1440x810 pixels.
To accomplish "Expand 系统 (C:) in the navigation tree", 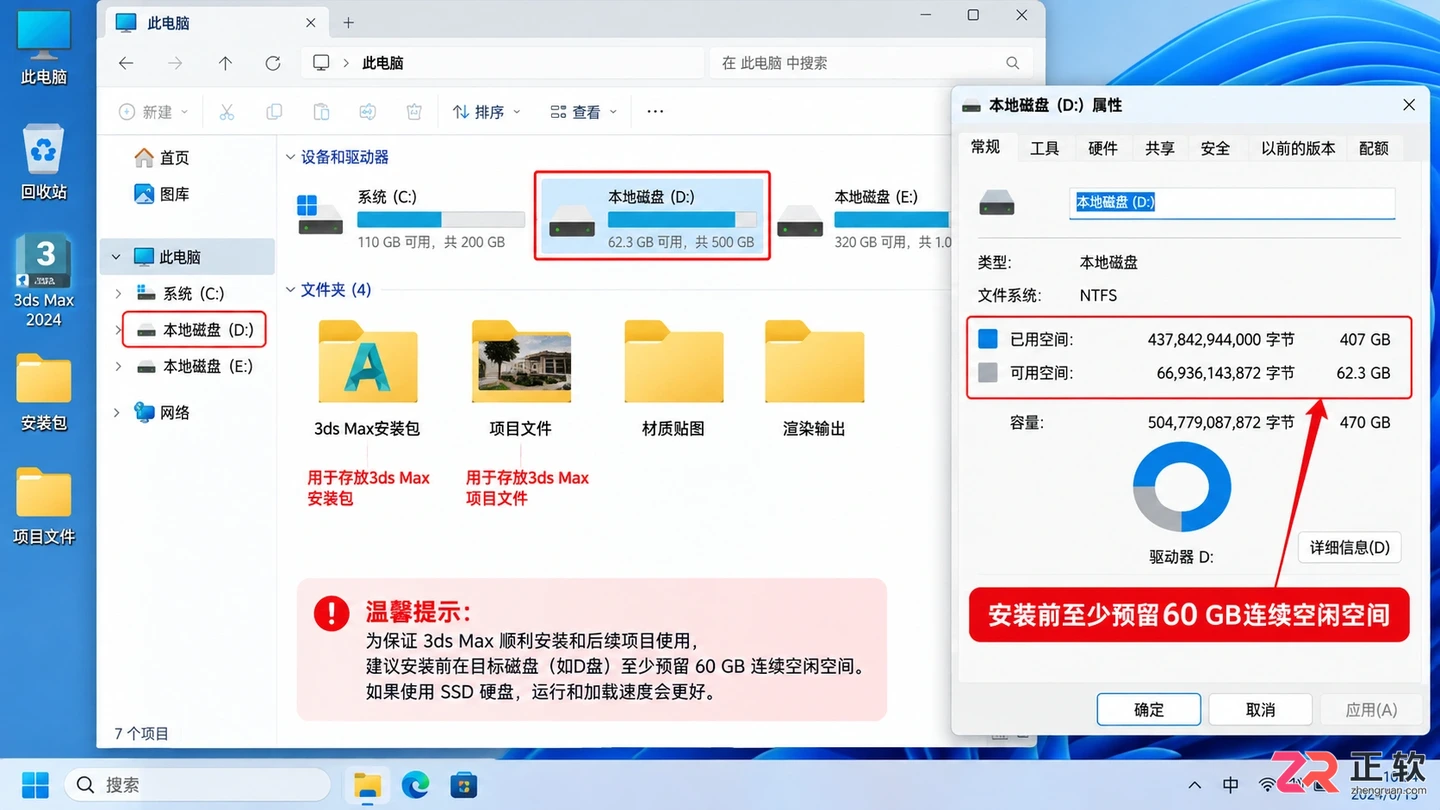I will click(x=118, y=293).
